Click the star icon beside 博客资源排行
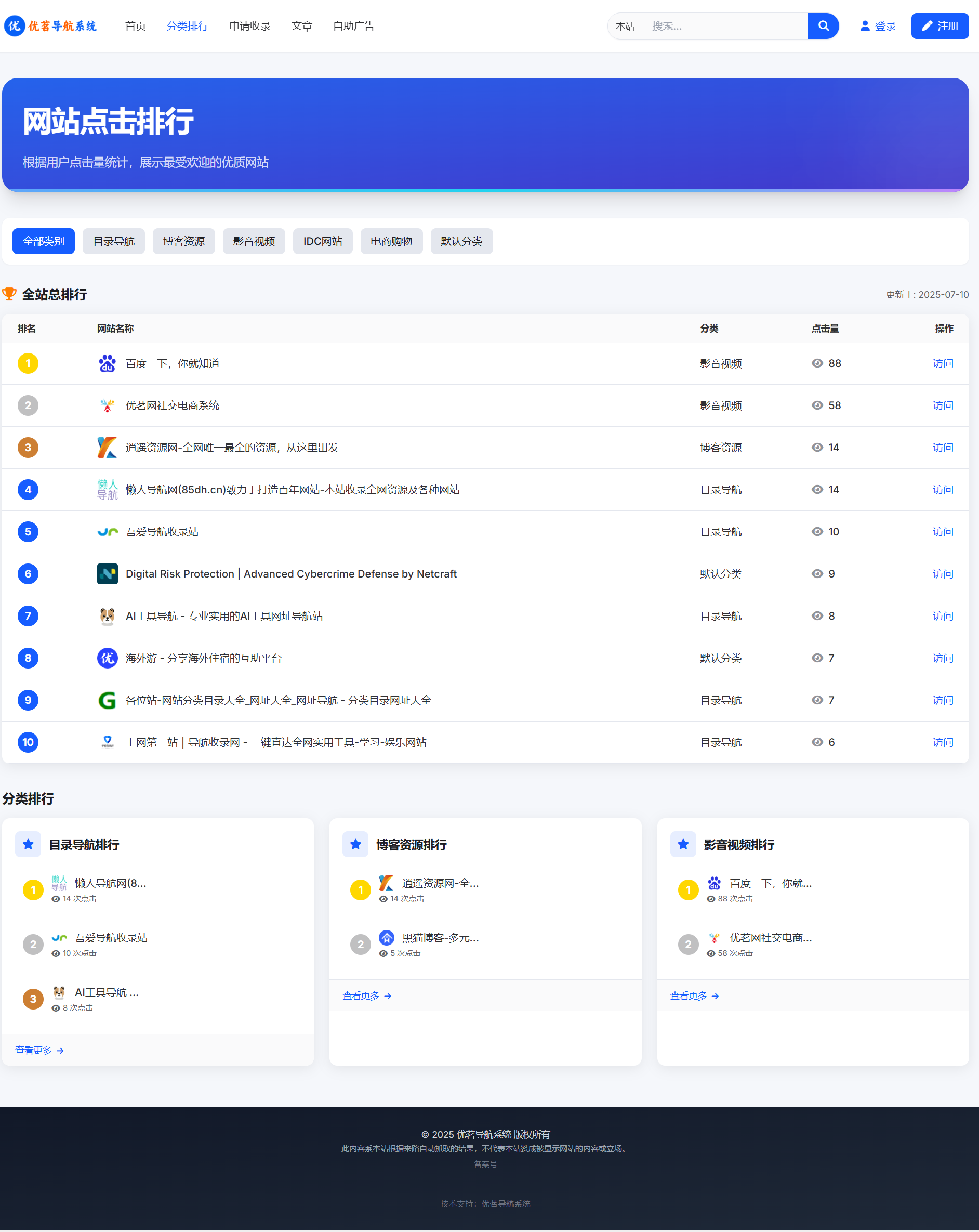The height and width of the screenshot is (1232, 979). coord(355,844)
